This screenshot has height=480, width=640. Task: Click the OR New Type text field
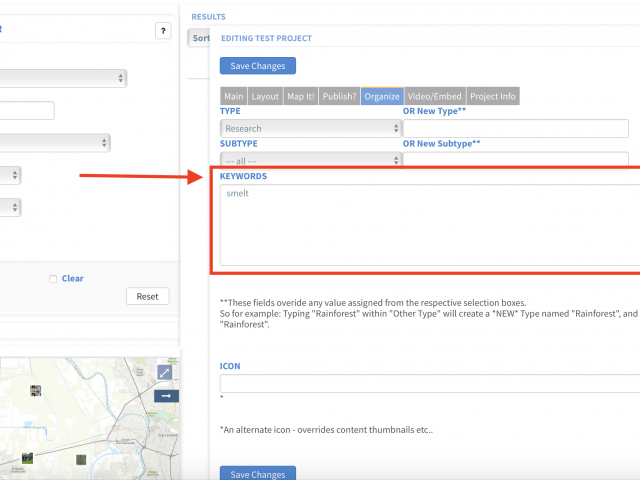[x=515, y=128]
